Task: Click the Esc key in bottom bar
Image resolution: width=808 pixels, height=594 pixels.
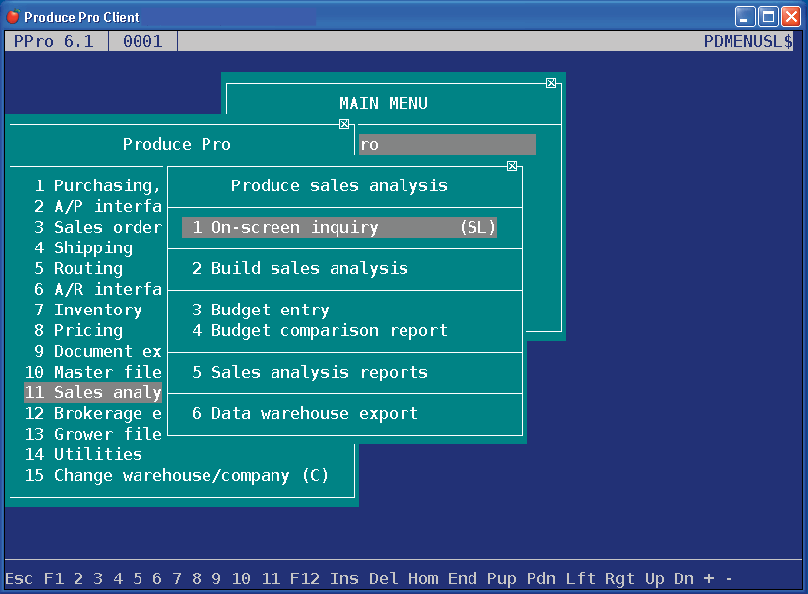Action: point(19,579)
